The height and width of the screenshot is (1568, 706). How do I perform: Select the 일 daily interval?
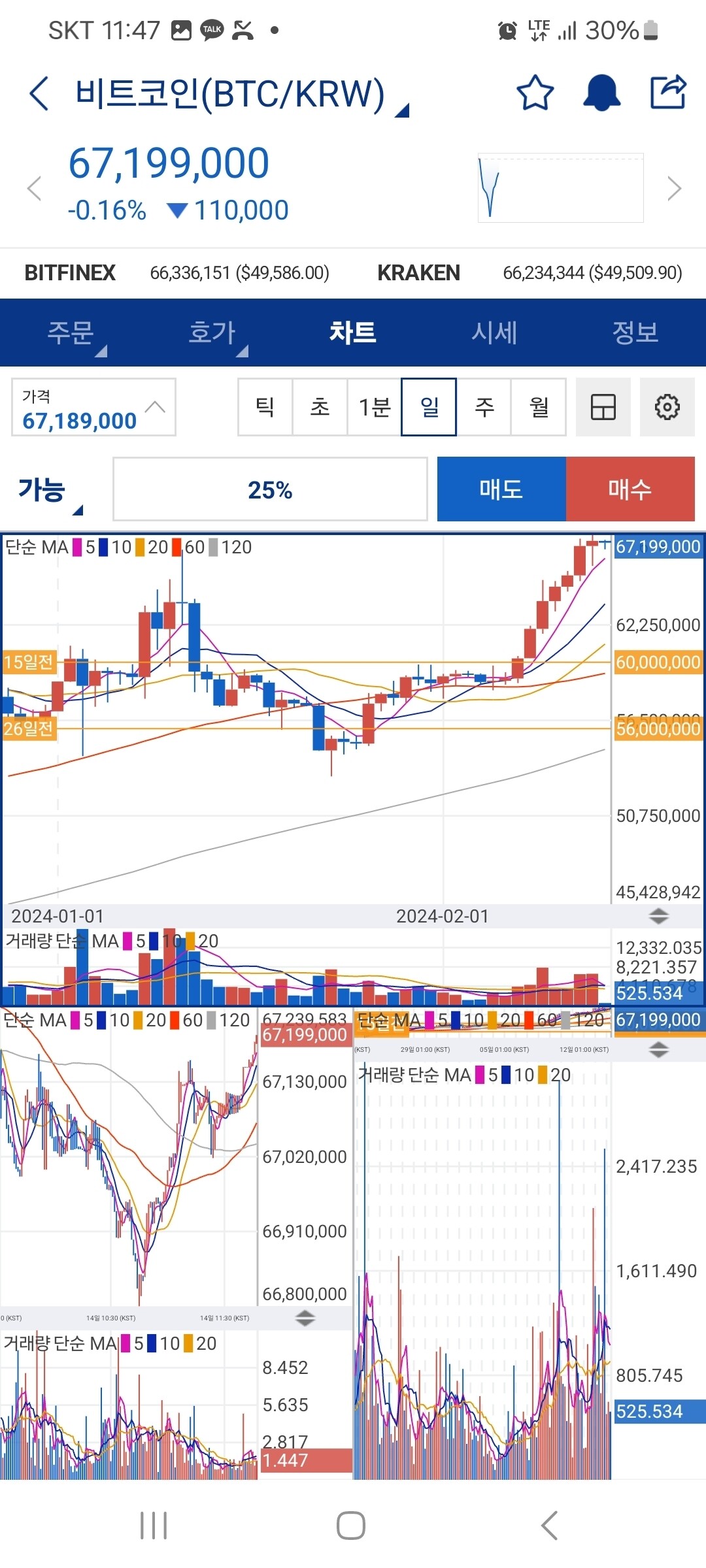(429, 407)
